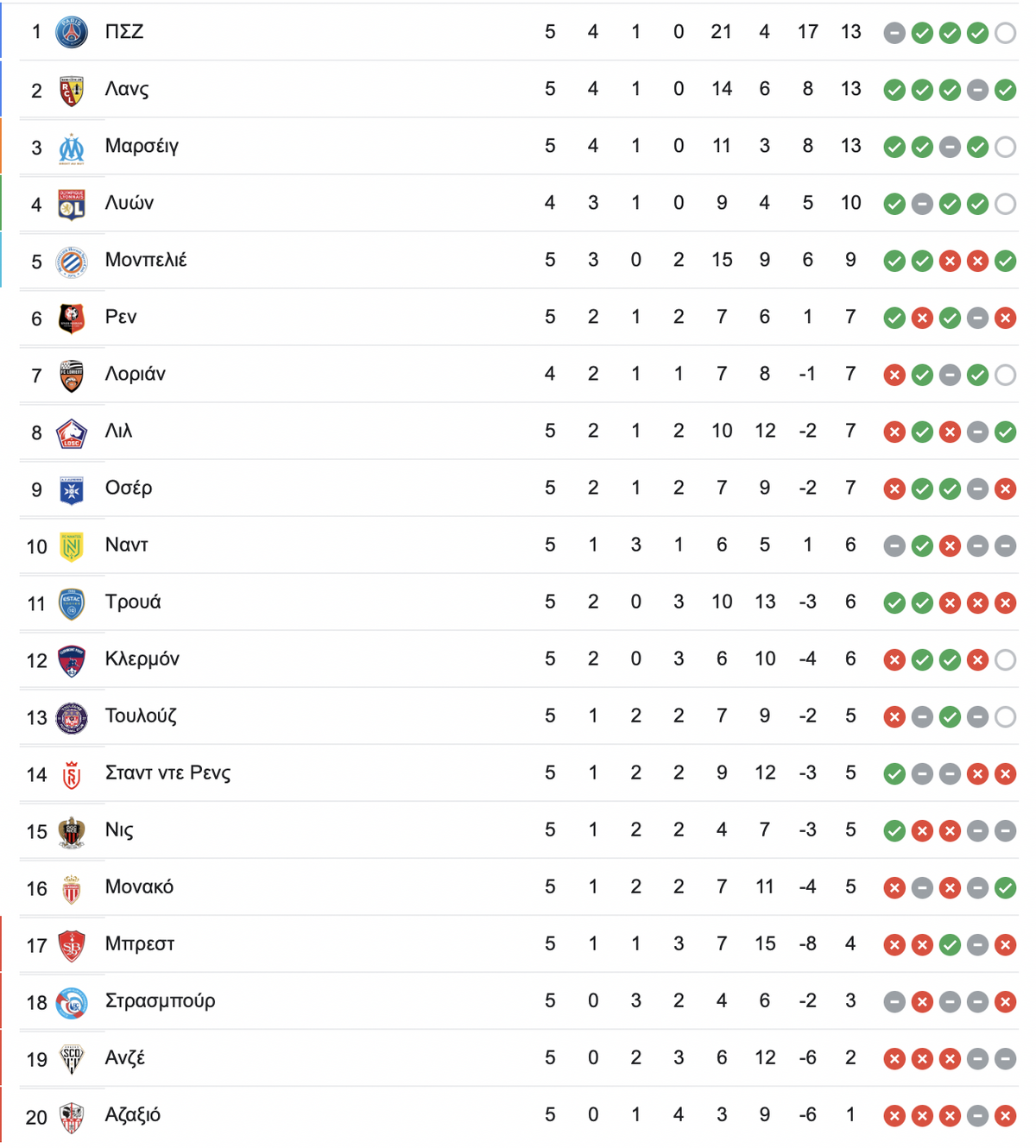Click Μπρεστ's green win form icon
Viewport: 1036px width, 1148px height.
coord(950,944)
